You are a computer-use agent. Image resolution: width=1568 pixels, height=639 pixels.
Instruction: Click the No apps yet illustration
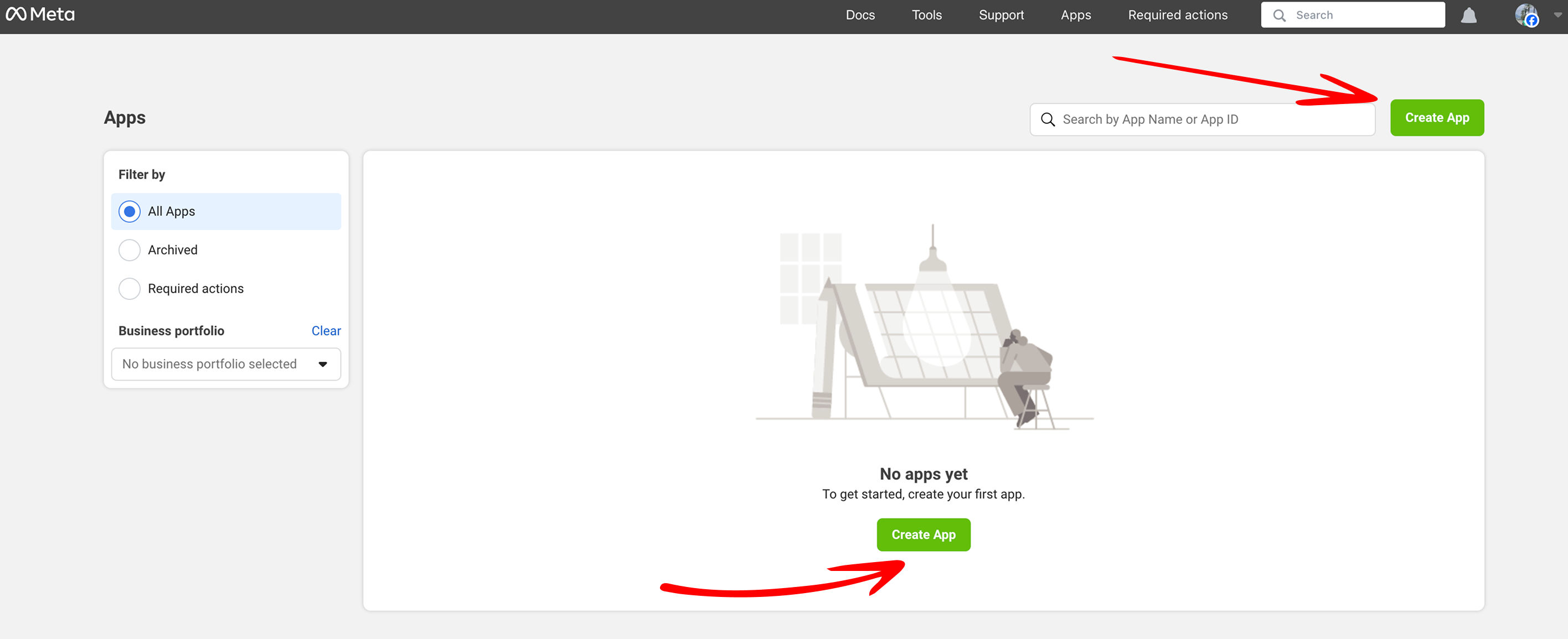point(924,326)
